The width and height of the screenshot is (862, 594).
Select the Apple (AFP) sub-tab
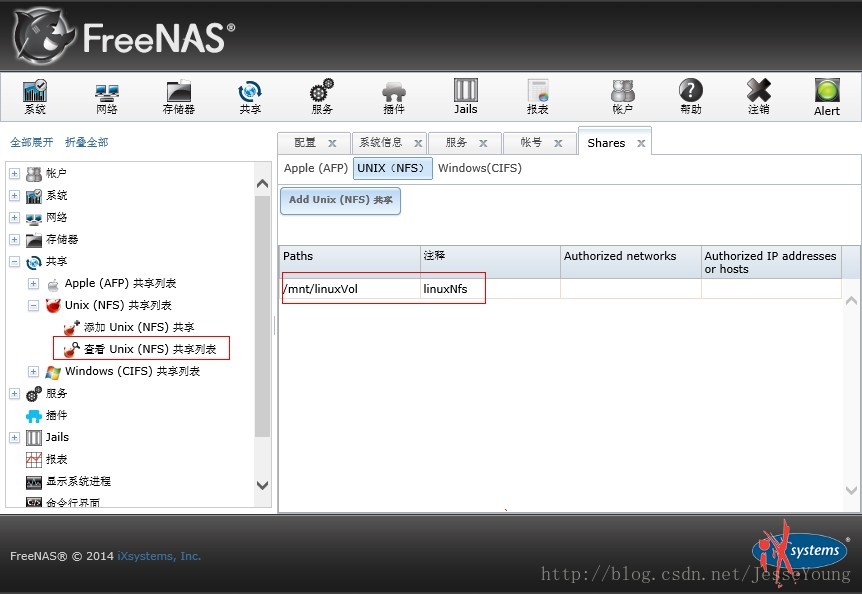[316, 168]
